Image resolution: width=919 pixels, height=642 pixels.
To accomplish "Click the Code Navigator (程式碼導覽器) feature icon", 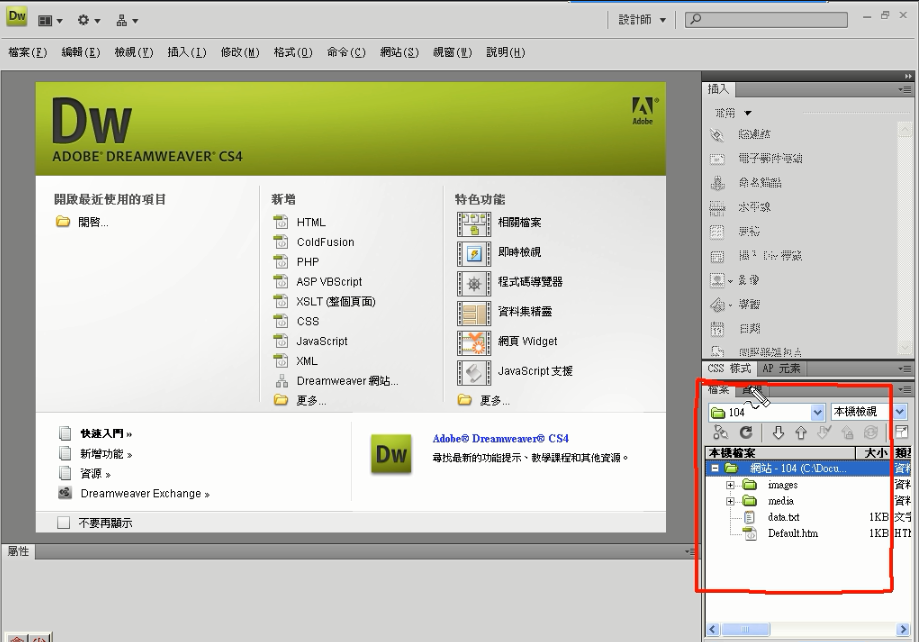I will coord(474,284).
